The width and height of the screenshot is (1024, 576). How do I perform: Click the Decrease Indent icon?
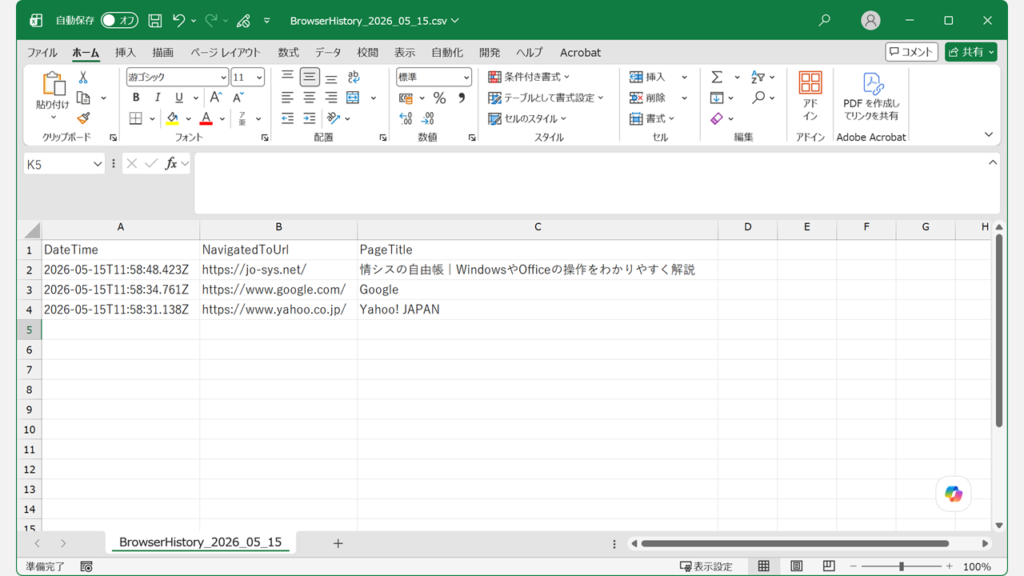click(x=287, y=118)
